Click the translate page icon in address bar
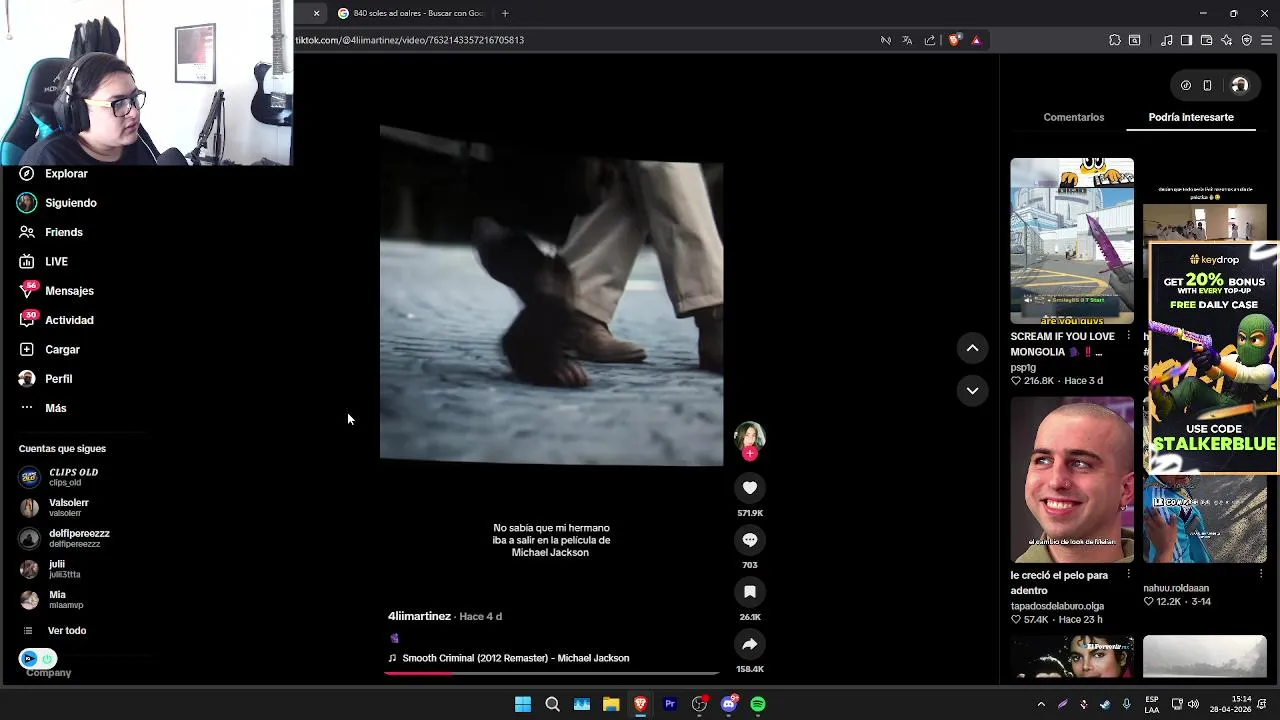Viewport: 1280px width, 720px height. [x=907, y=40]
